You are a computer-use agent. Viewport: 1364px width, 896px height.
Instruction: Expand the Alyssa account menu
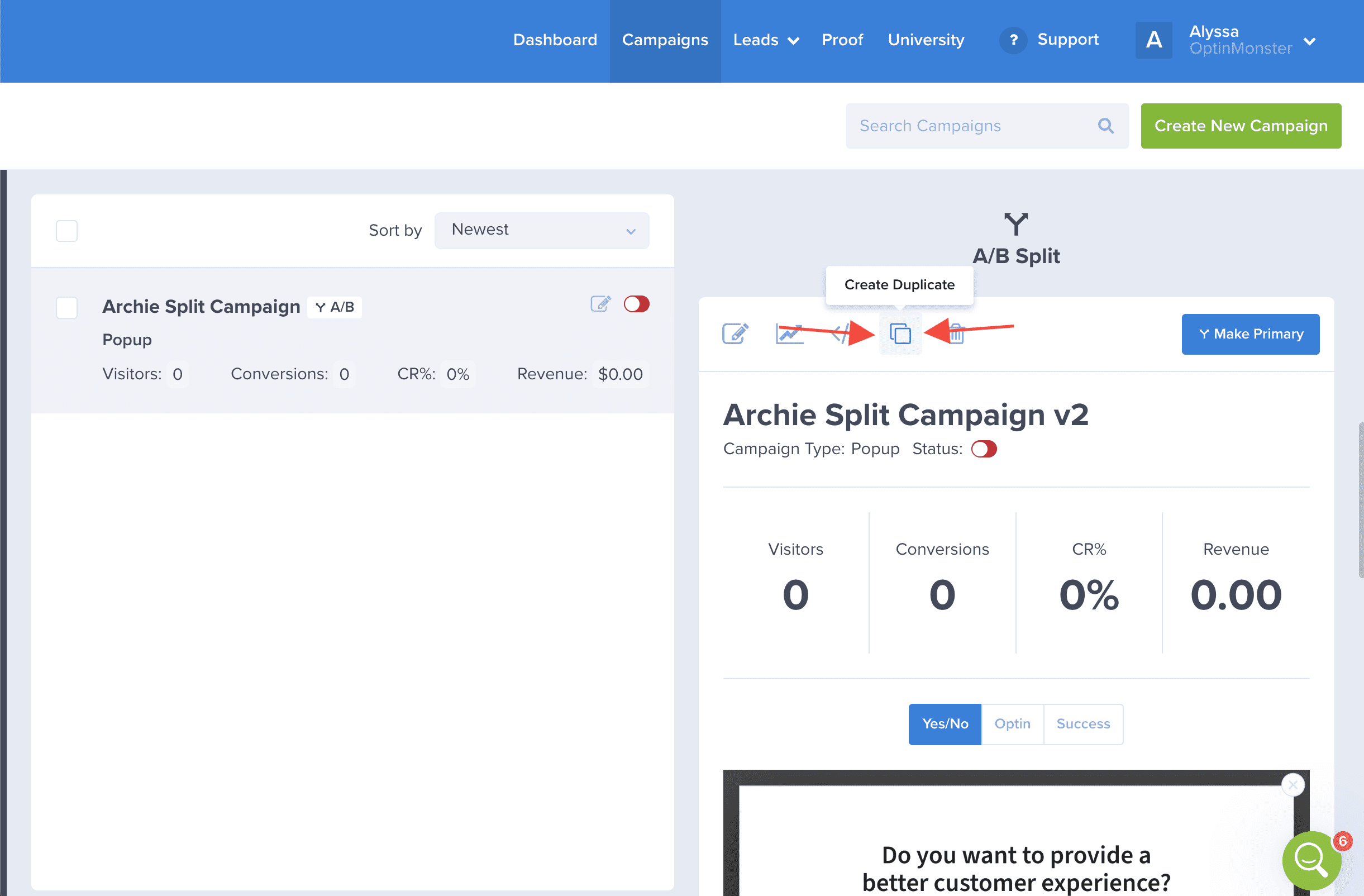[1309, 41]
